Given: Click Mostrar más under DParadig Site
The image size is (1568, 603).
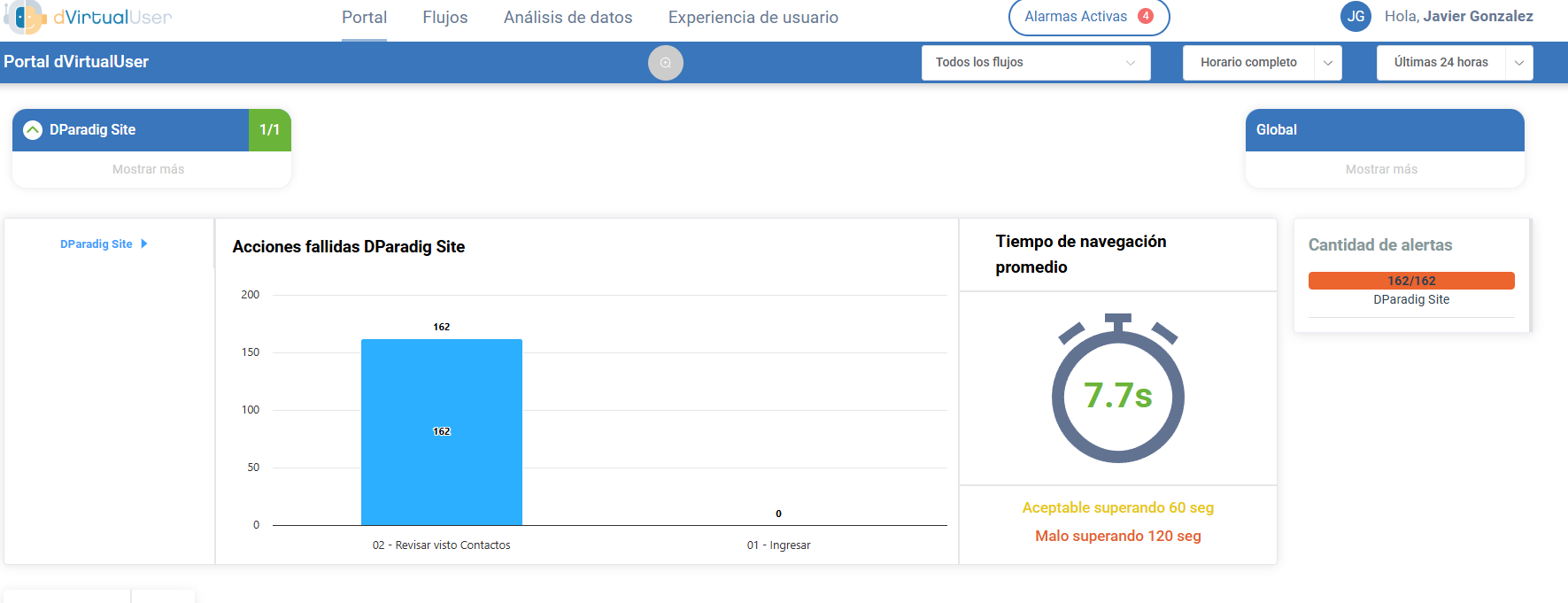Looking at the screenshot, I should click(149, 169).
